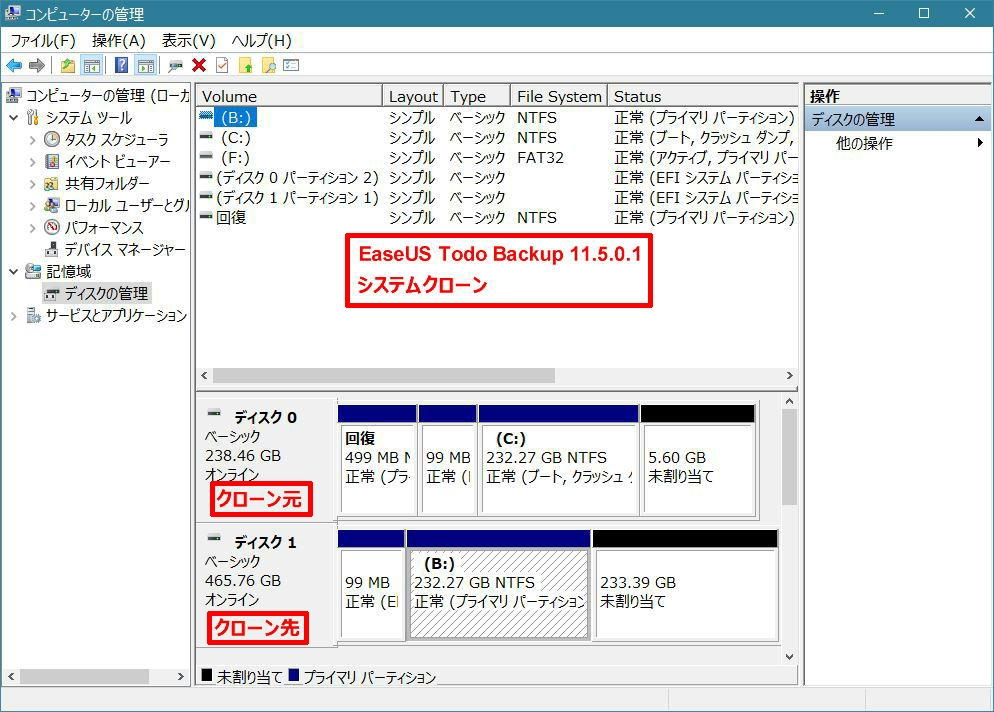Viewport: 994px width, 712px height.
Task: Sort by the Layout column header
Action: [x=413, y=96]
